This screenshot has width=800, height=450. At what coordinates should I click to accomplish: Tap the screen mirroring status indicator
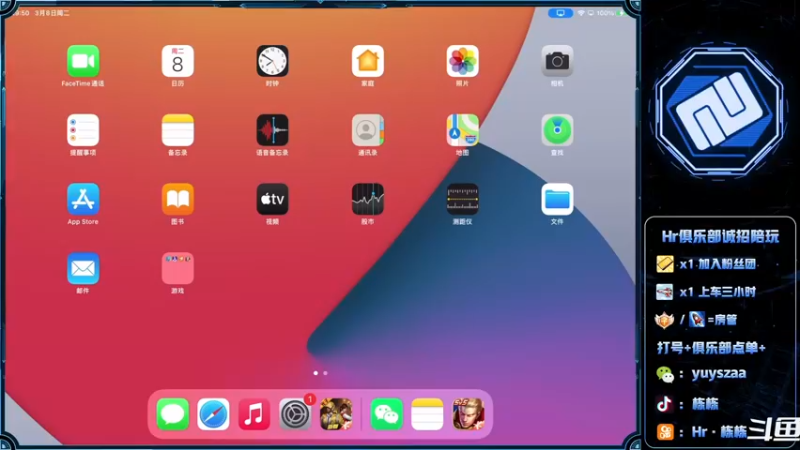[560, 13]
